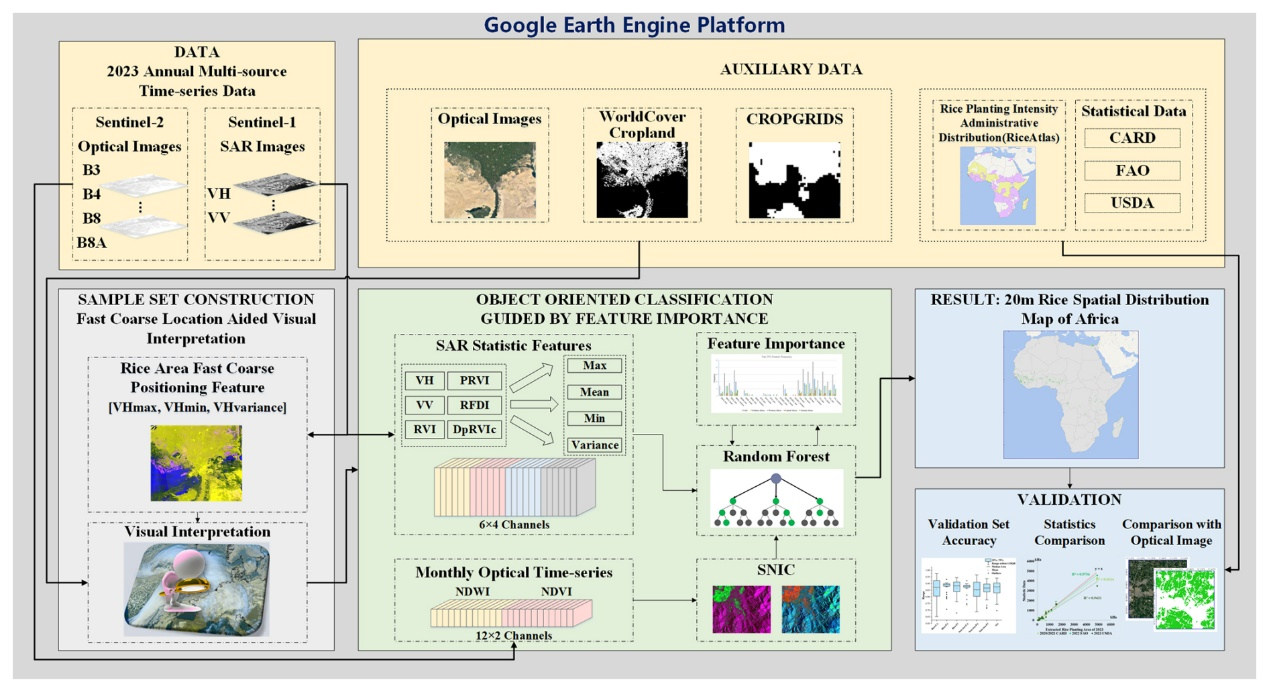
Task: Select the Variance statistic box
Action: (594, 445)
